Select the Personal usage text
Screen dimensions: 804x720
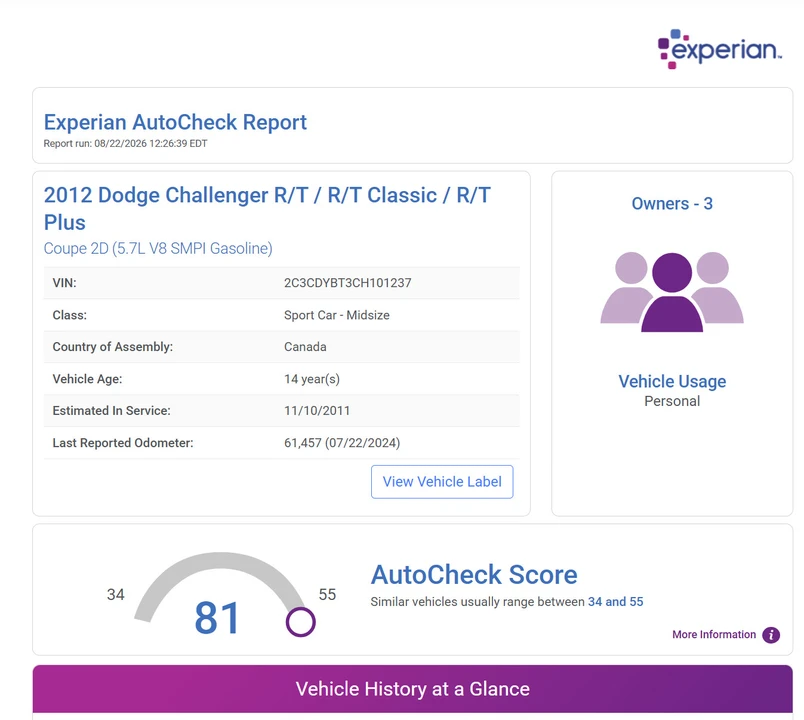click(672, 401)
